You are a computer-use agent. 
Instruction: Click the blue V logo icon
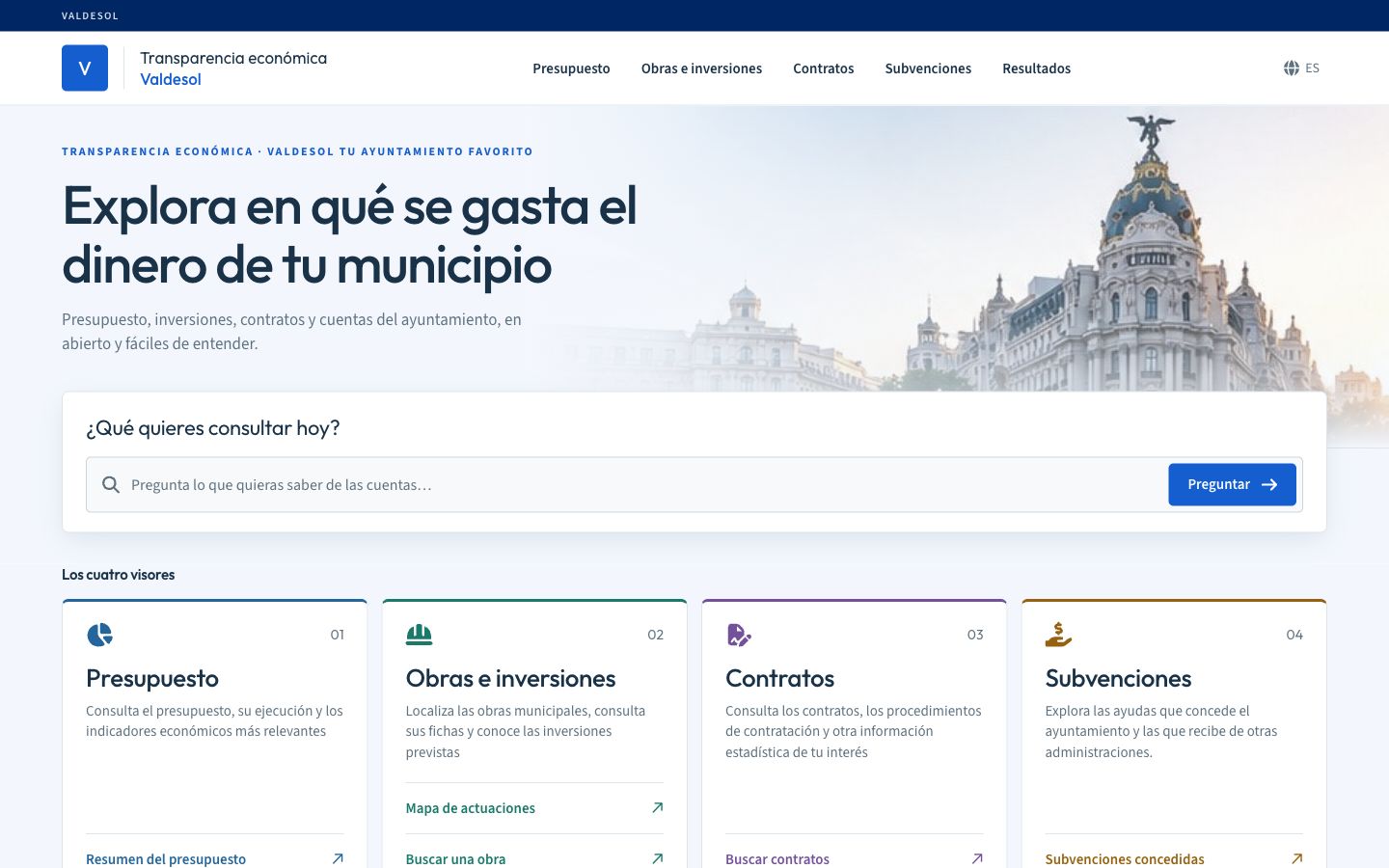85,68
